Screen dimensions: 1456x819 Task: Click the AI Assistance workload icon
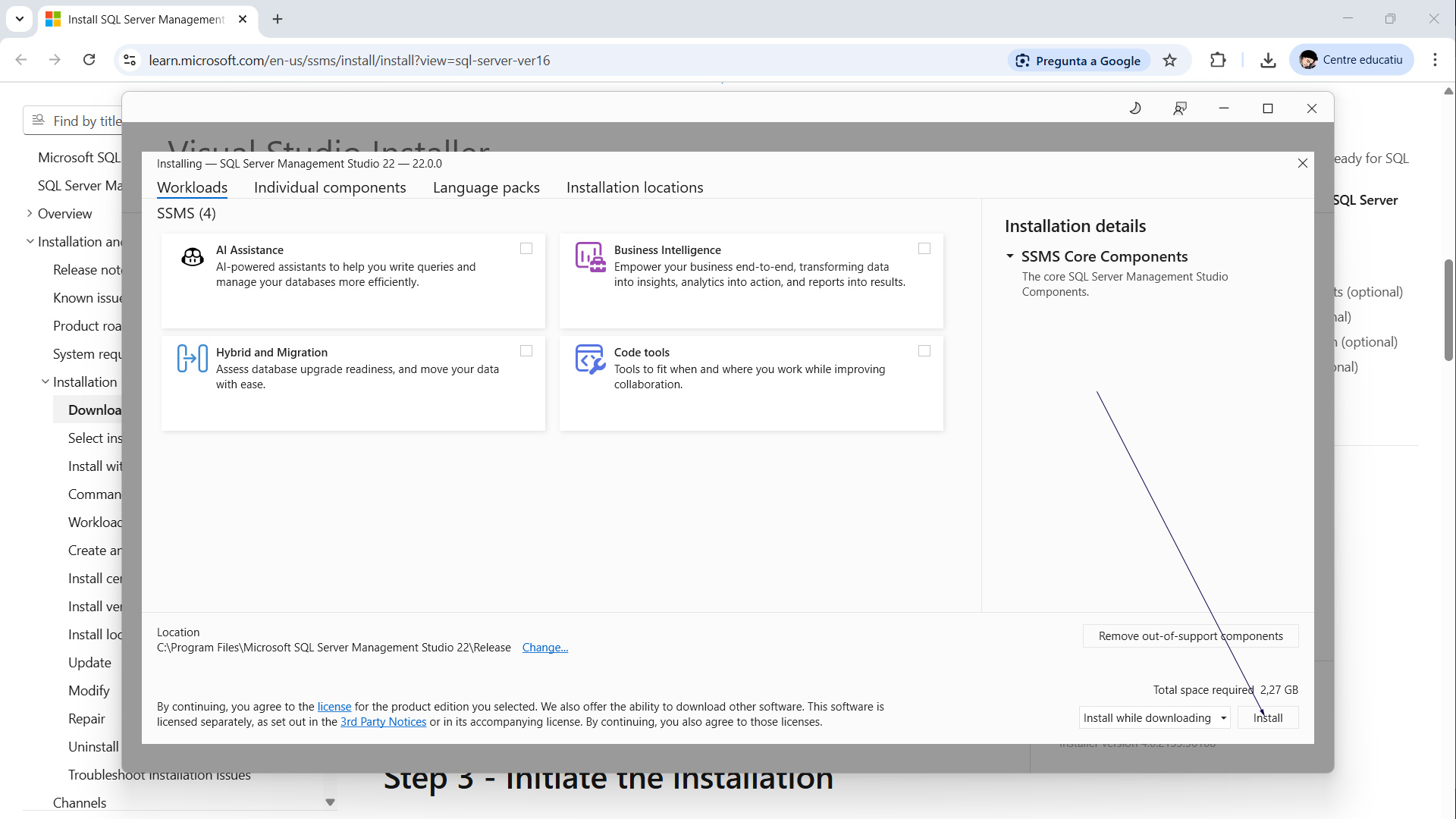pos(193,258)
